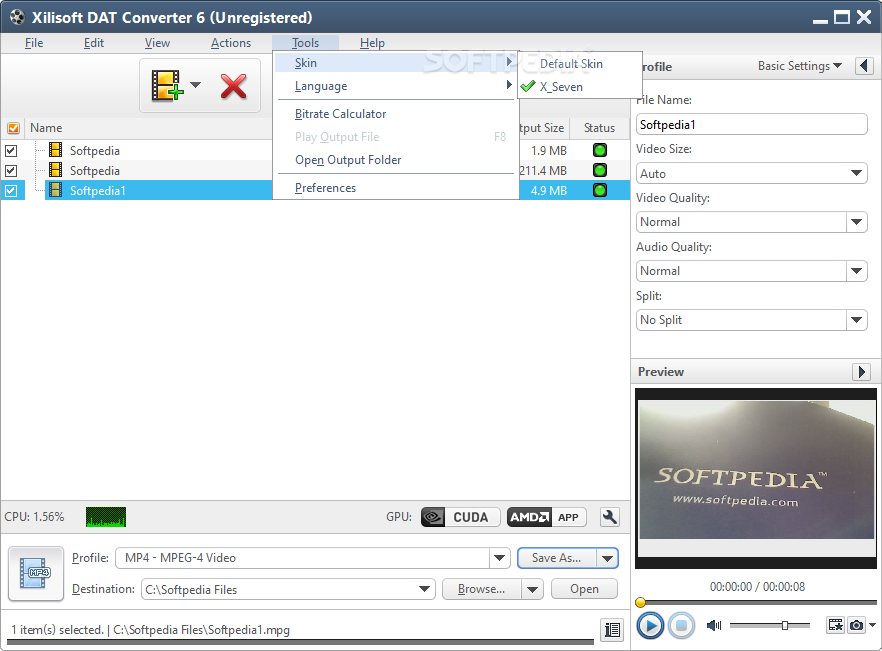Open the Edit menu
The width and height of the screenshot is (882, 651).
click(94, 43)
